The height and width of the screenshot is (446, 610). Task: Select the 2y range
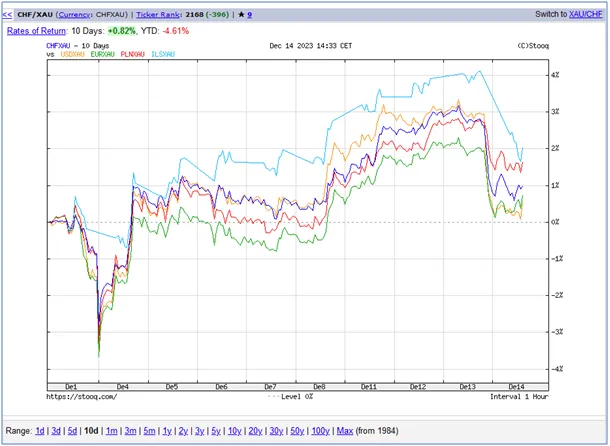click(183, 431)
